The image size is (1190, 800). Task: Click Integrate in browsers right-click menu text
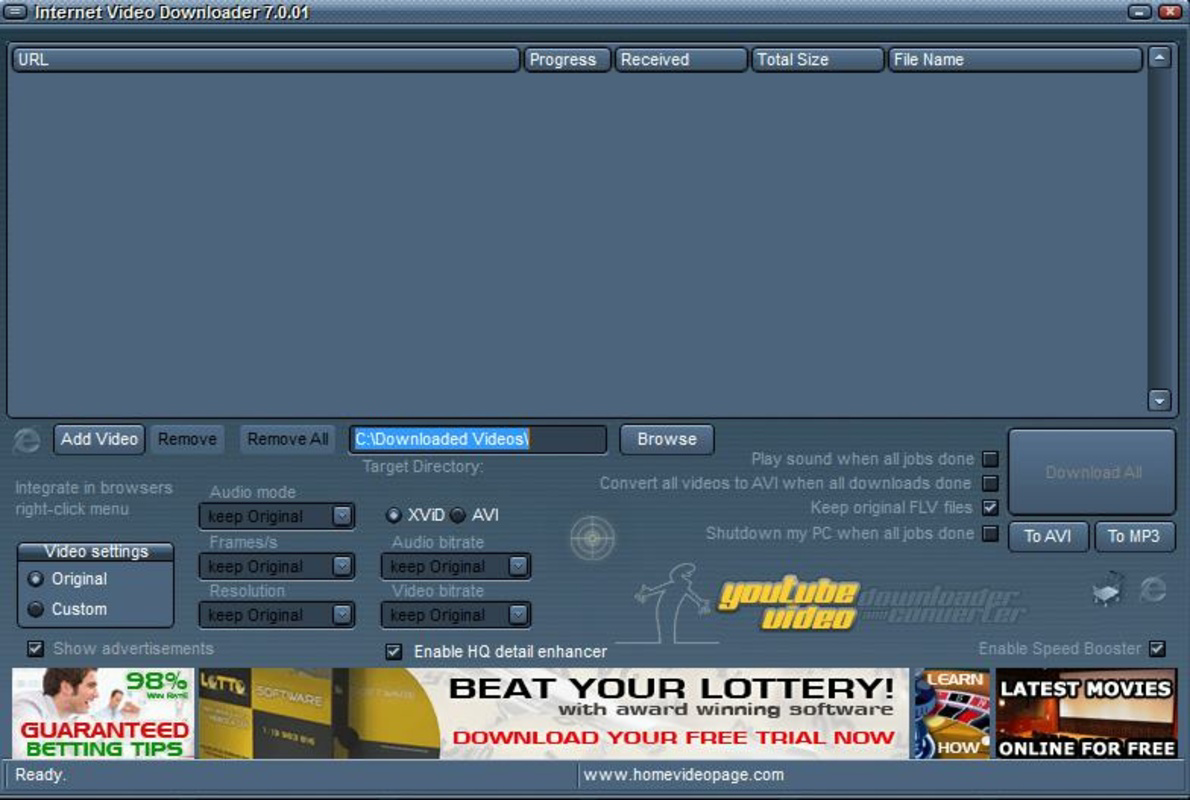pyautogui.click(x=94, y=499)
